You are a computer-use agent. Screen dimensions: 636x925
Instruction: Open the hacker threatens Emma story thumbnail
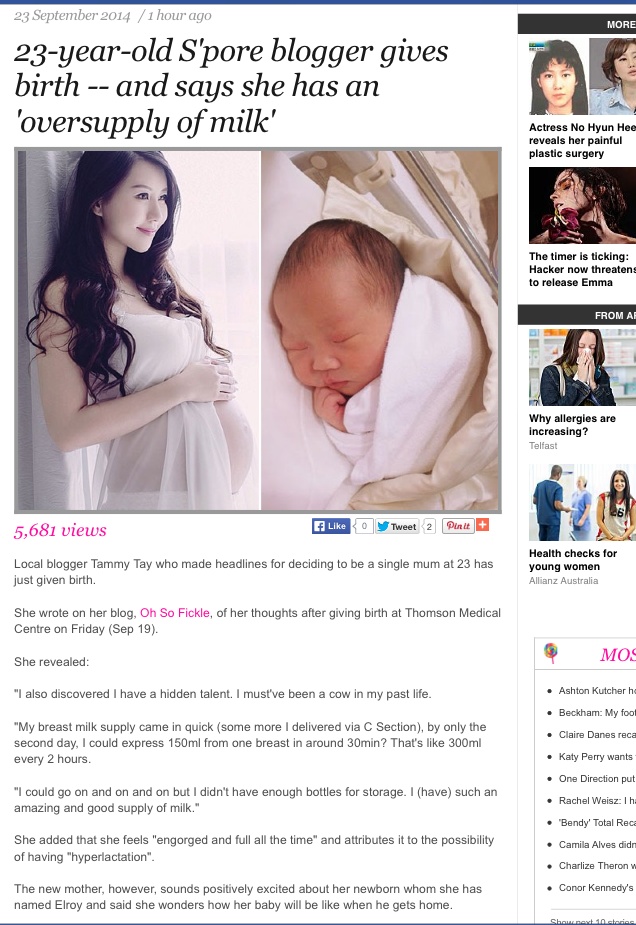click(x=582, y=205)
